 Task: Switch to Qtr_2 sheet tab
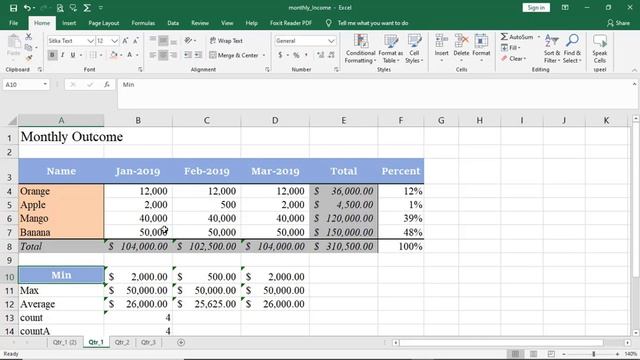click(x=122, y=342)
